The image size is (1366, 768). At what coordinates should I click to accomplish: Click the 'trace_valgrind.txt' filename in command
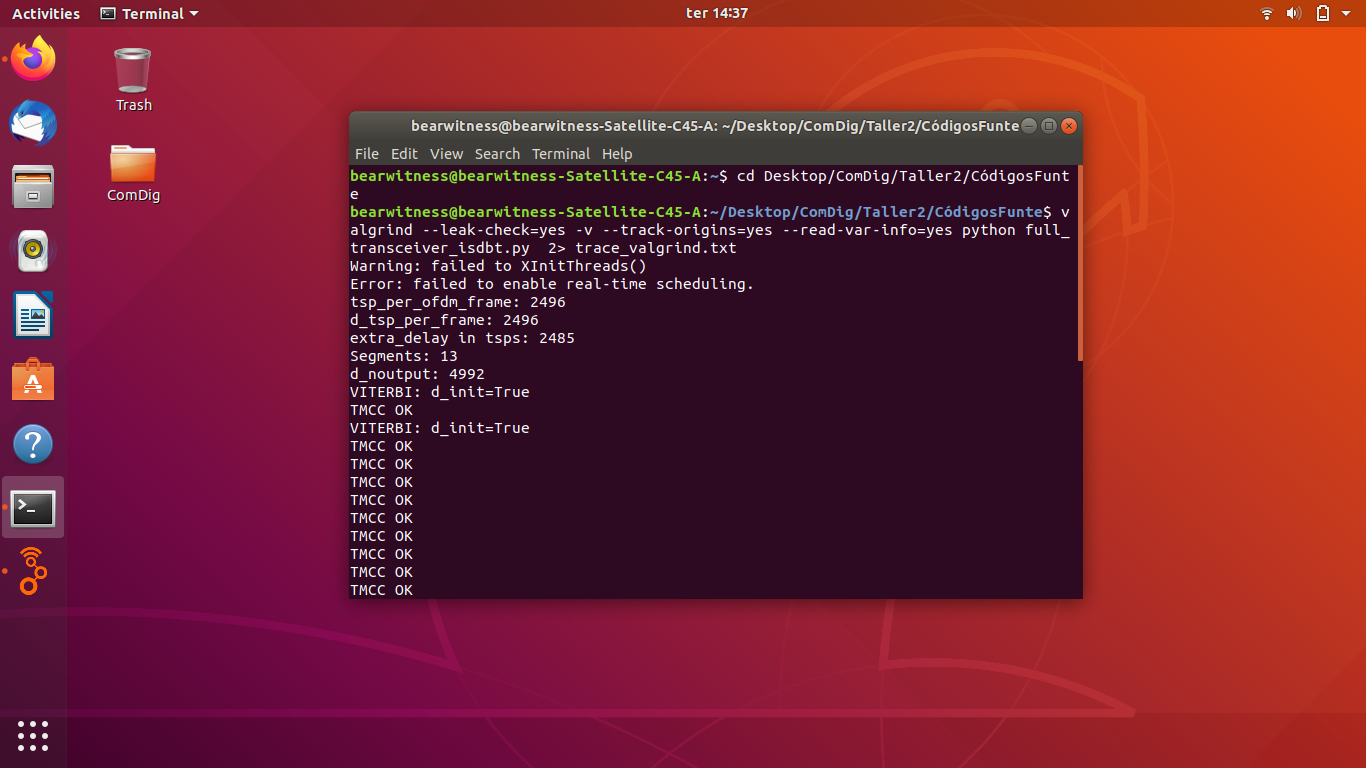656,248
